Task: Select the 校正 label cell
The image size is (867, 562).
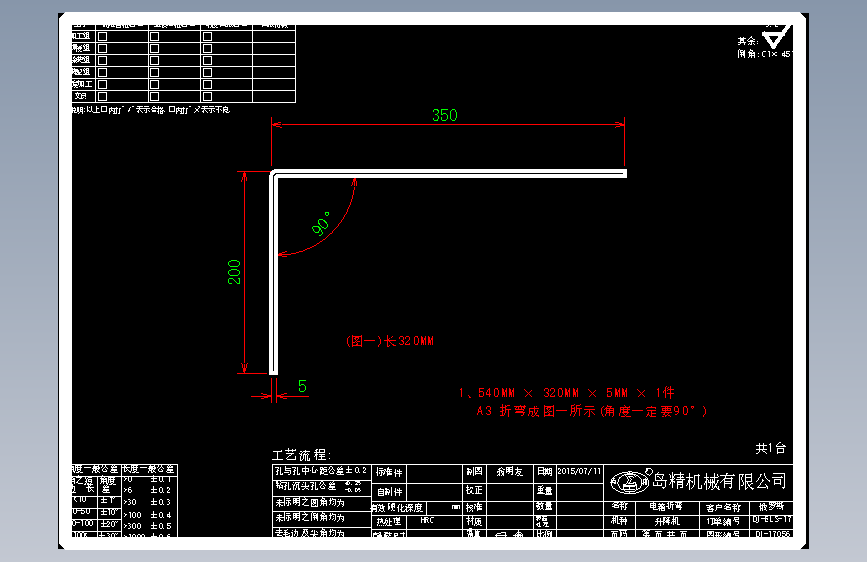Action: (x=474, y=490)
